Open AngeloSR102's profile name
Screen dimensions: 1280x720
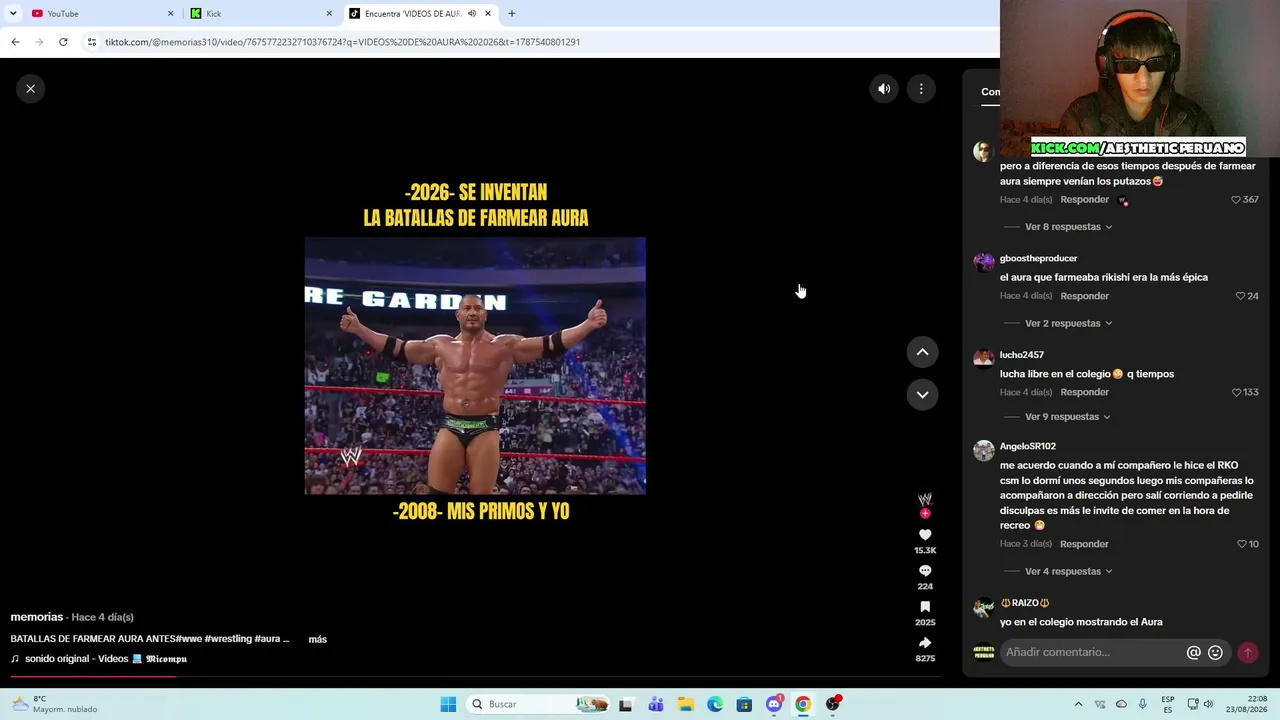tap(1027, 446)
